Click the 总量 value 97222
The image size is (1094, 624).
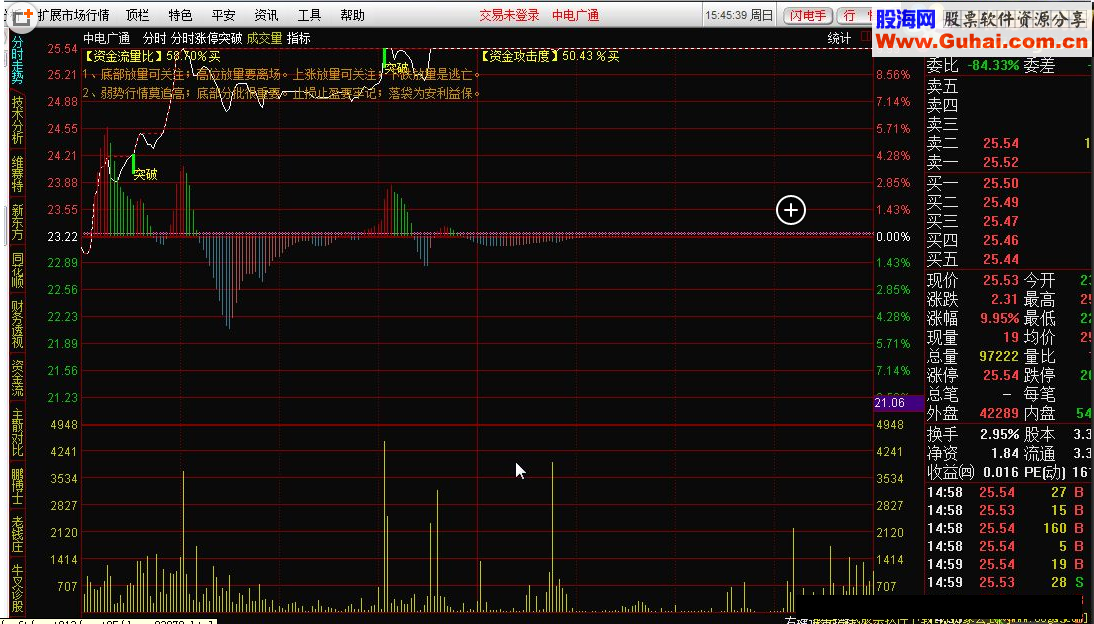click(998, 357)
